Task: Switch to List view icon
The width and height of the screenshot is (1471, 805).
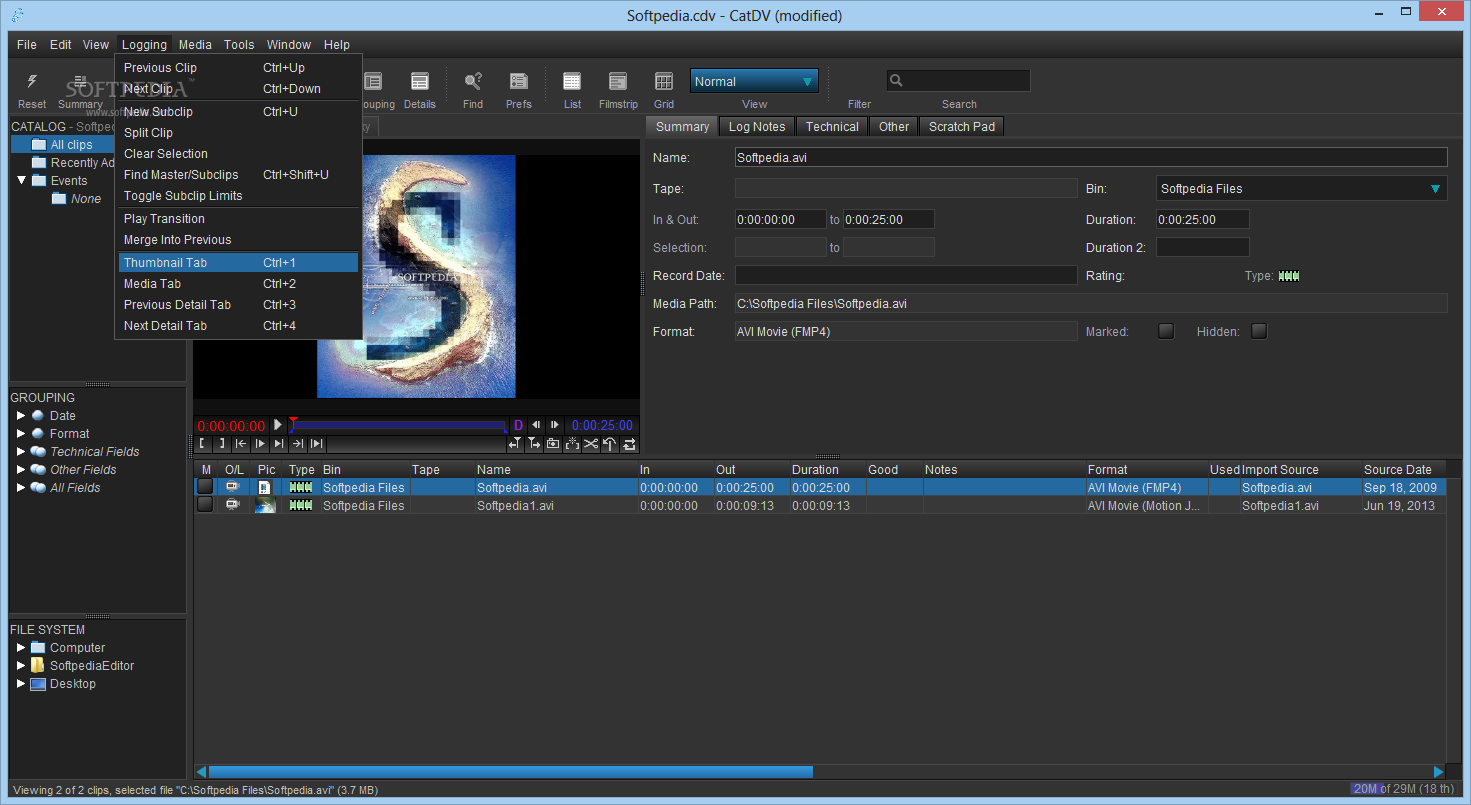Action: point(572,82)
